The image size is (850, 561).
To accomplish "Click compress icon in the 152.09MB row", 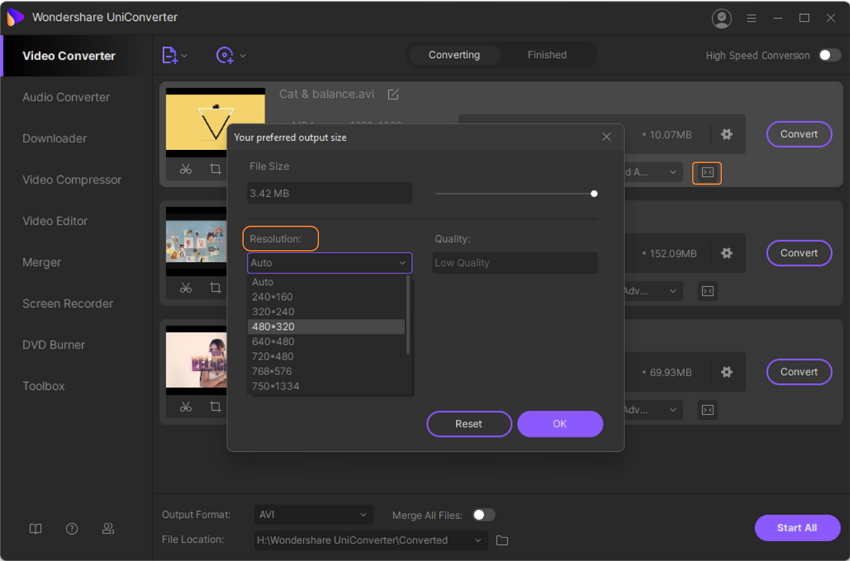I will 707,291.
